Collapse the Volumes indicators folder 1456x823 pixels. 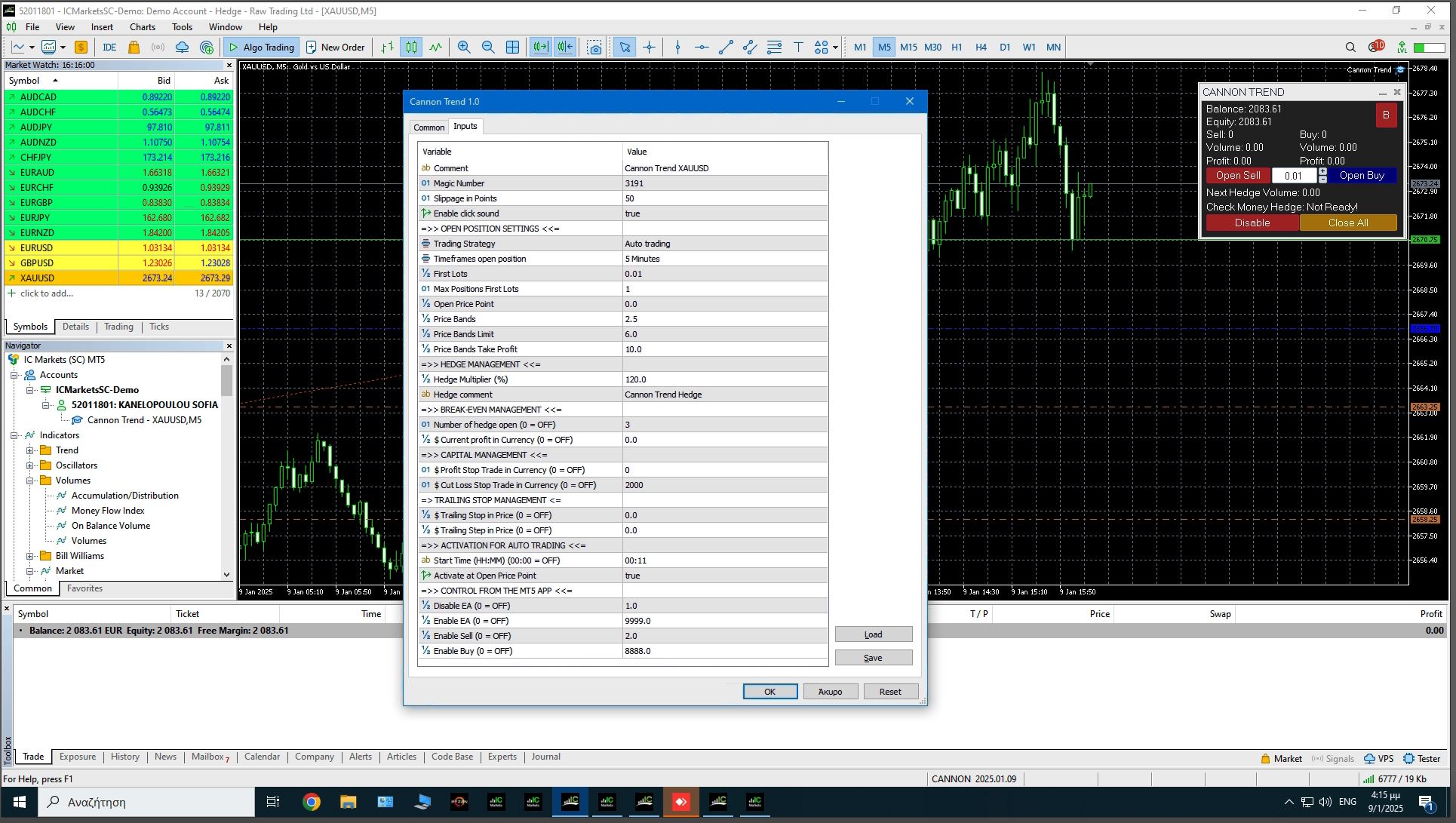(30, 481)
